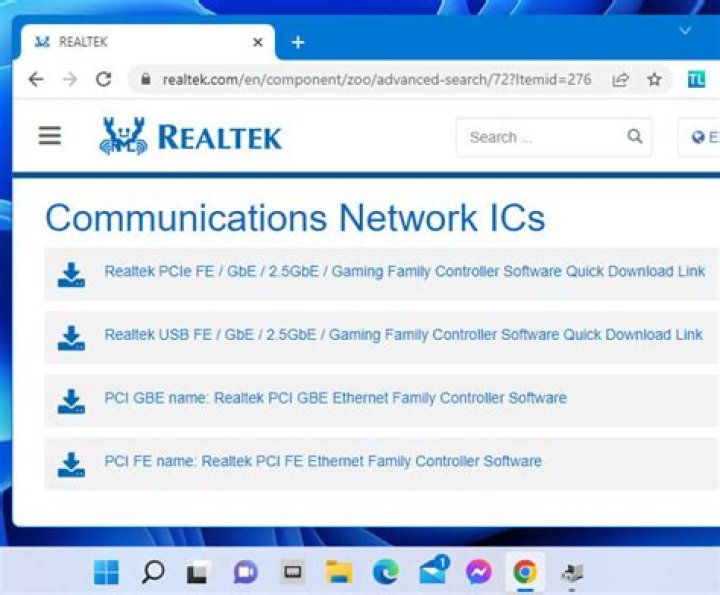Screen dimensions: 720x595
Task: Click the download icon for PCIe FE row
Action: click(x=71, y=275)
